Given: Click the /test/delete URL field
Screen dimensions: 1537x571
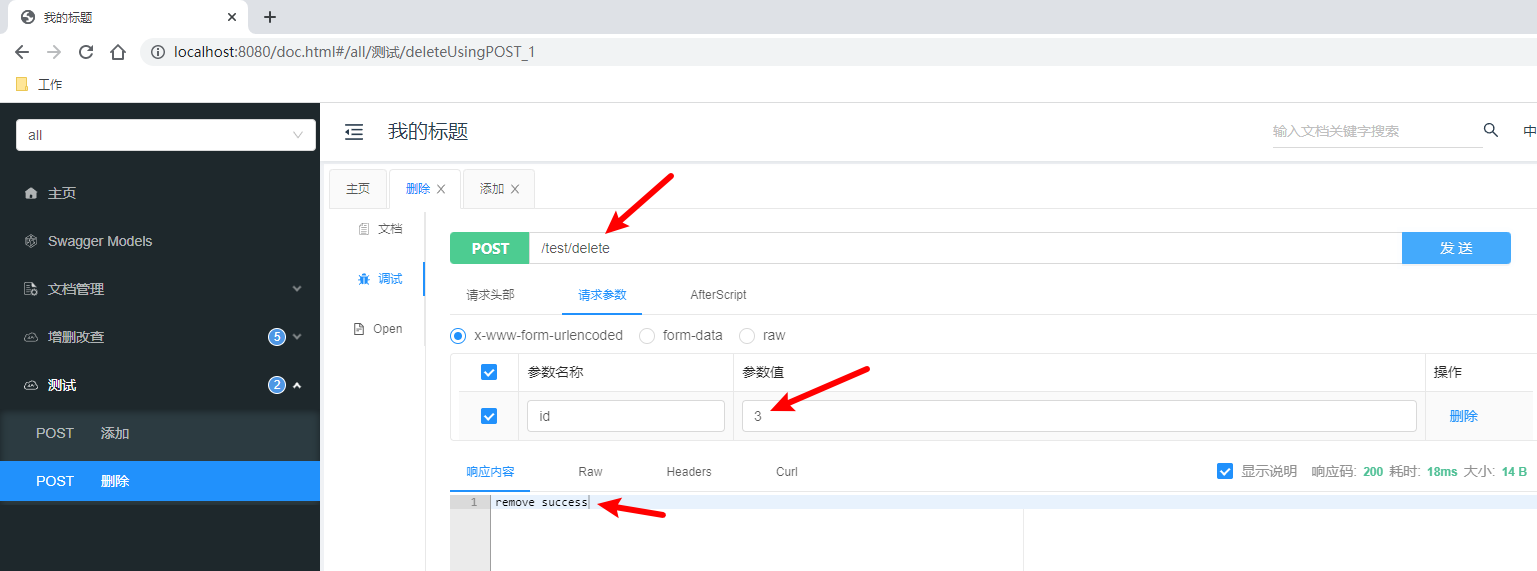Looking at the screenshot, I should point(966,248).
